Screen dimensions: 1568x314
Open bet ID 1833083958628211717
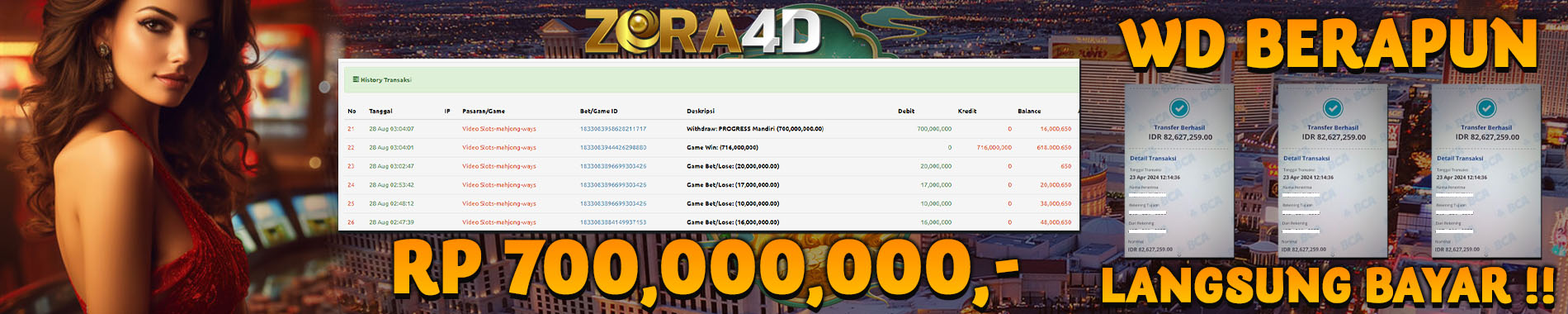click(613, 129)
